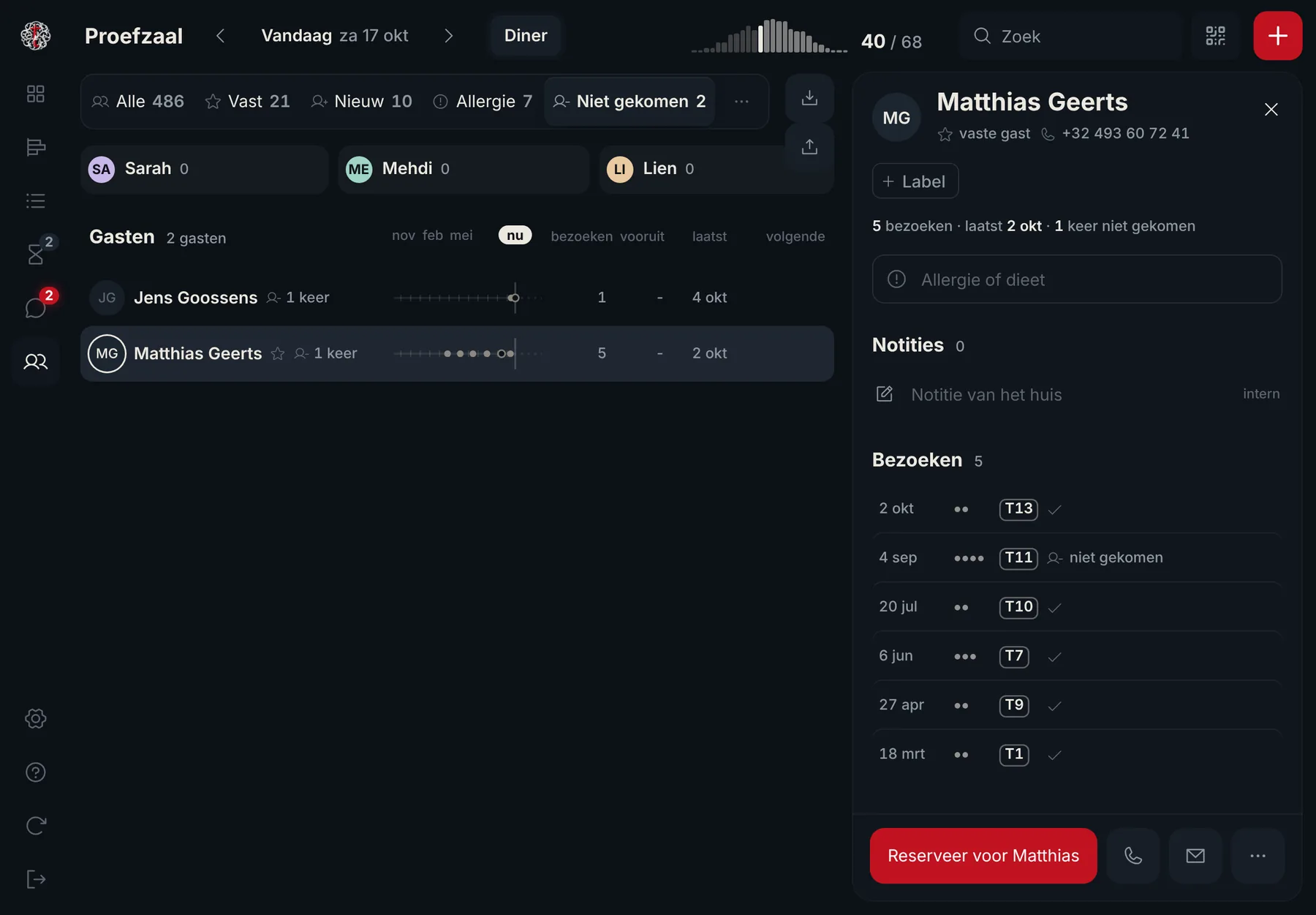
Task: Open the timeline chart view in sidebar
Action: pos(35,147)
